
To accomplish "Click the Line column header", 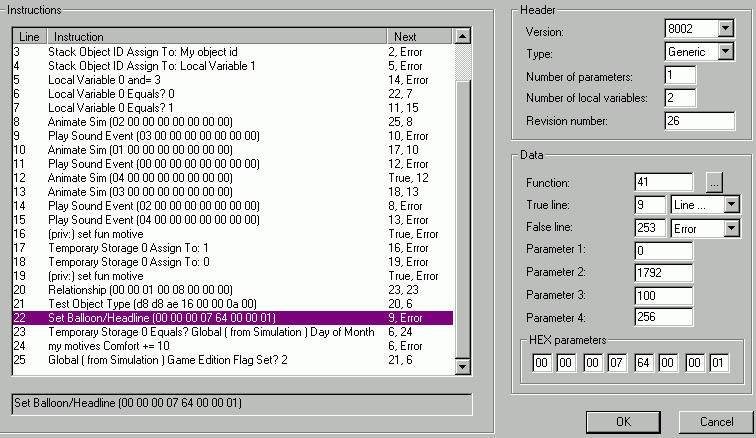I will pos(28,36).
